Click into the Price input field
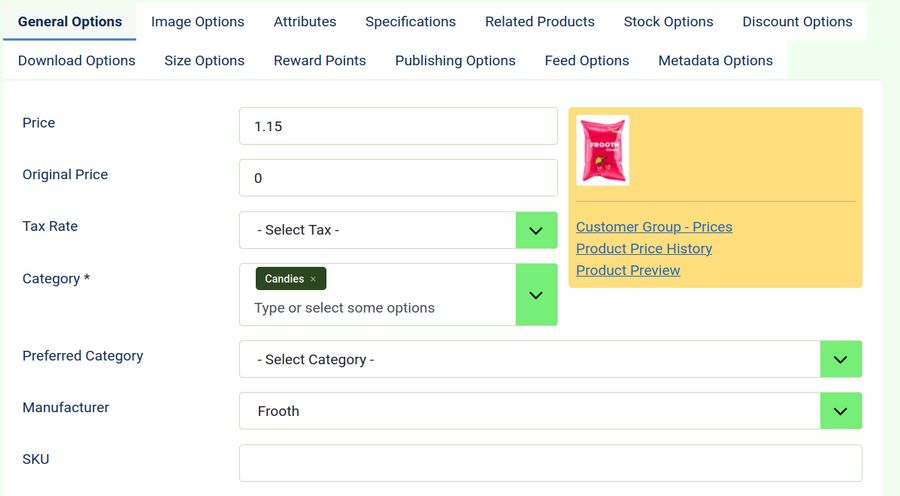This screenshot has width=900, height=496. coord(398,126)
